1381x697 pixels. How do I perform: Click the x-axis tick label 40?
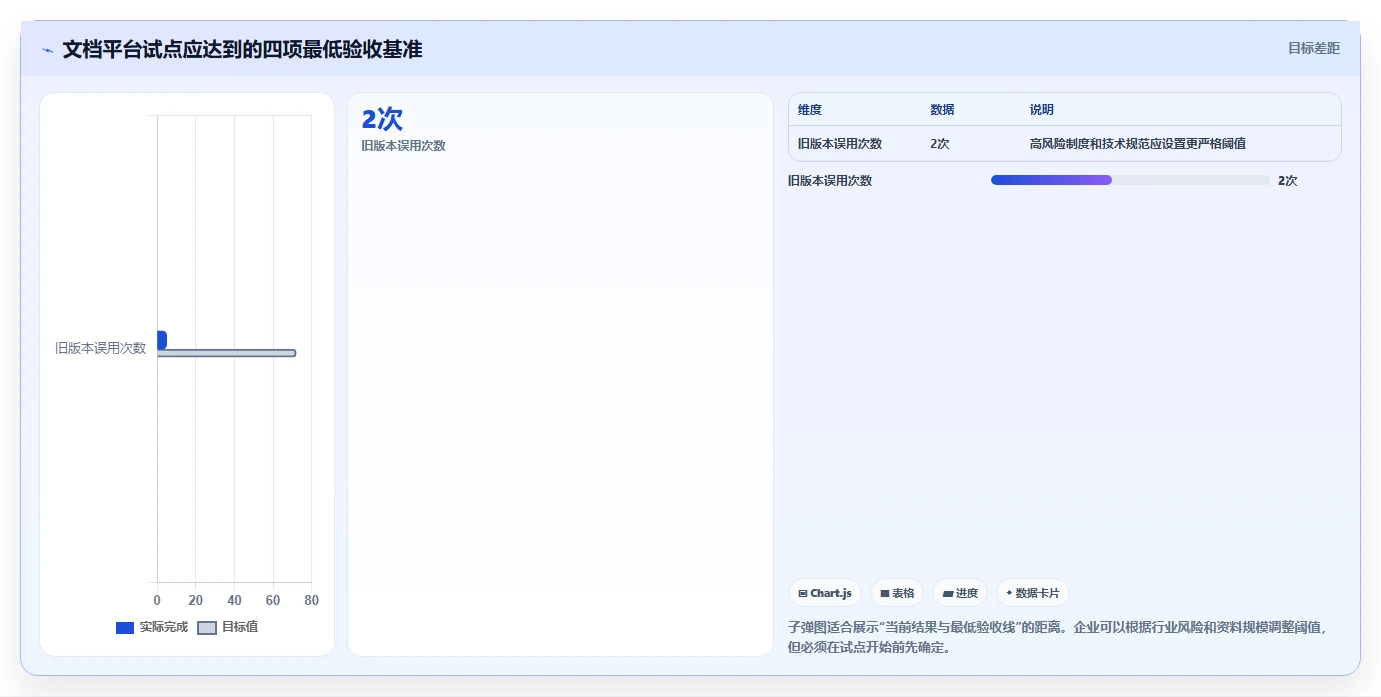[x=234, y=601]
